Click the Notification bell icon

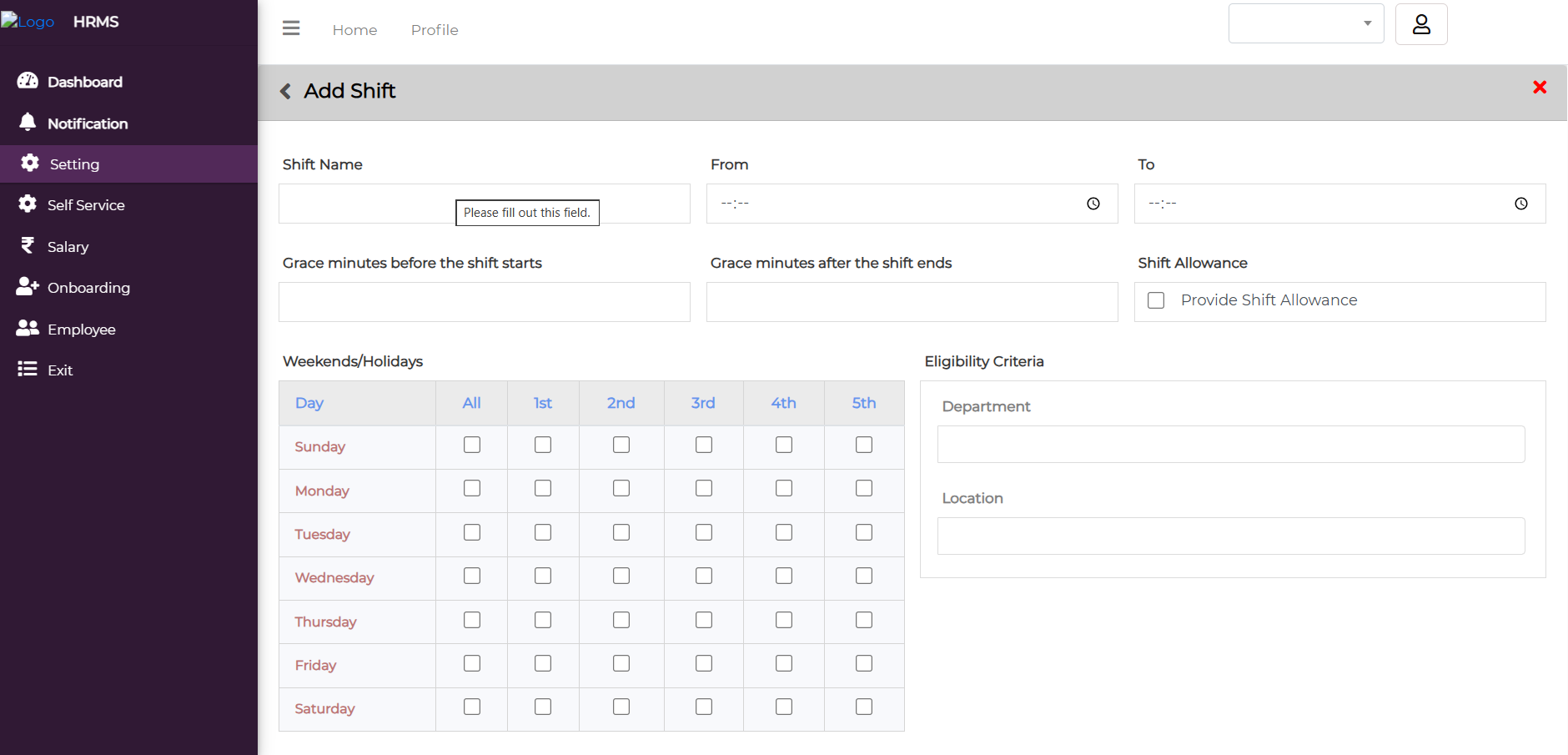tap(28, 123)
